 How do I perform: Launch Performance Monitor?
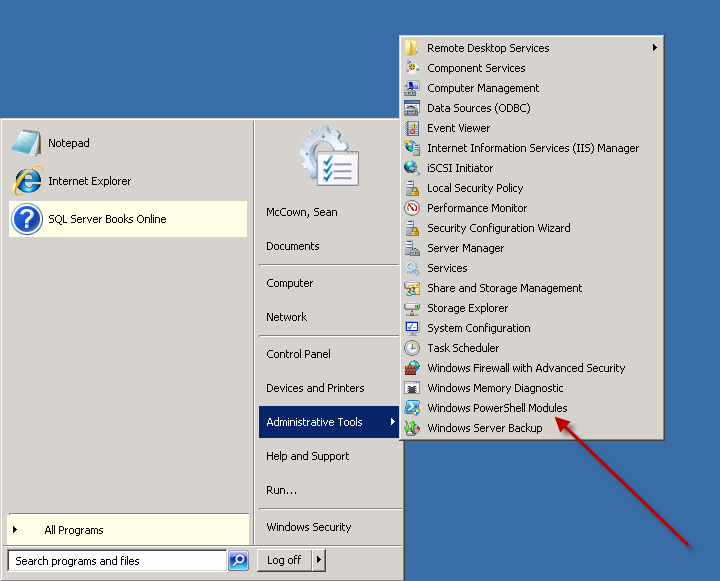[x=532, y=208]
